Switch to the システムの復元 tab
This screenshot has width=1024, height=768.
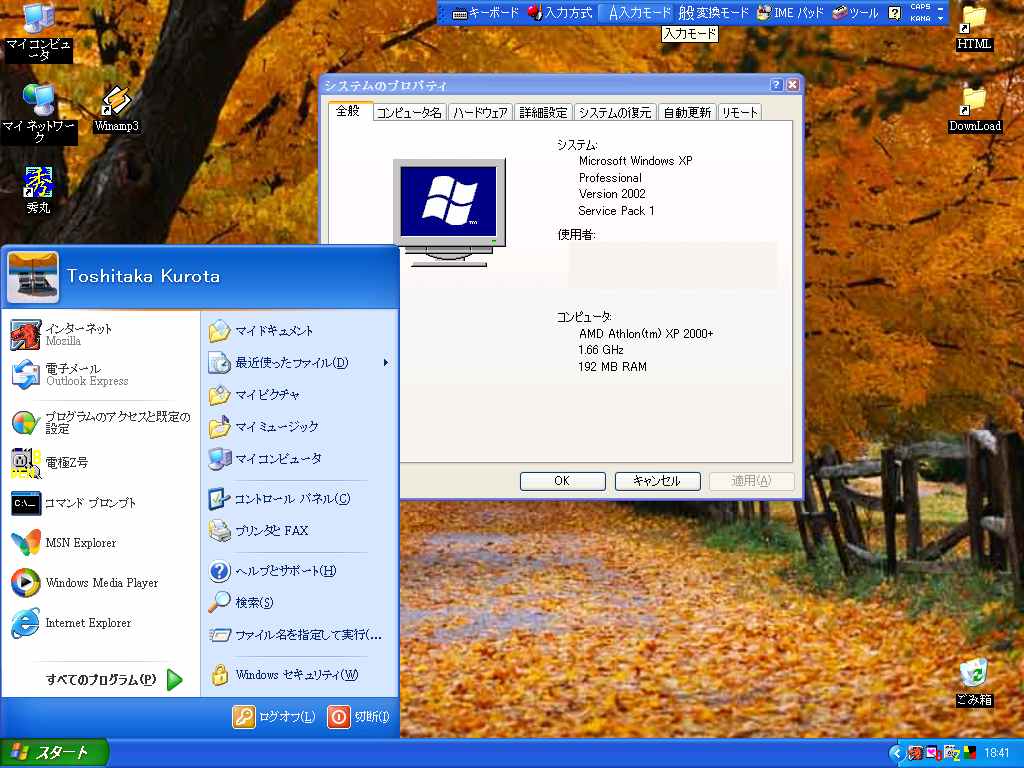pos(615,112)
